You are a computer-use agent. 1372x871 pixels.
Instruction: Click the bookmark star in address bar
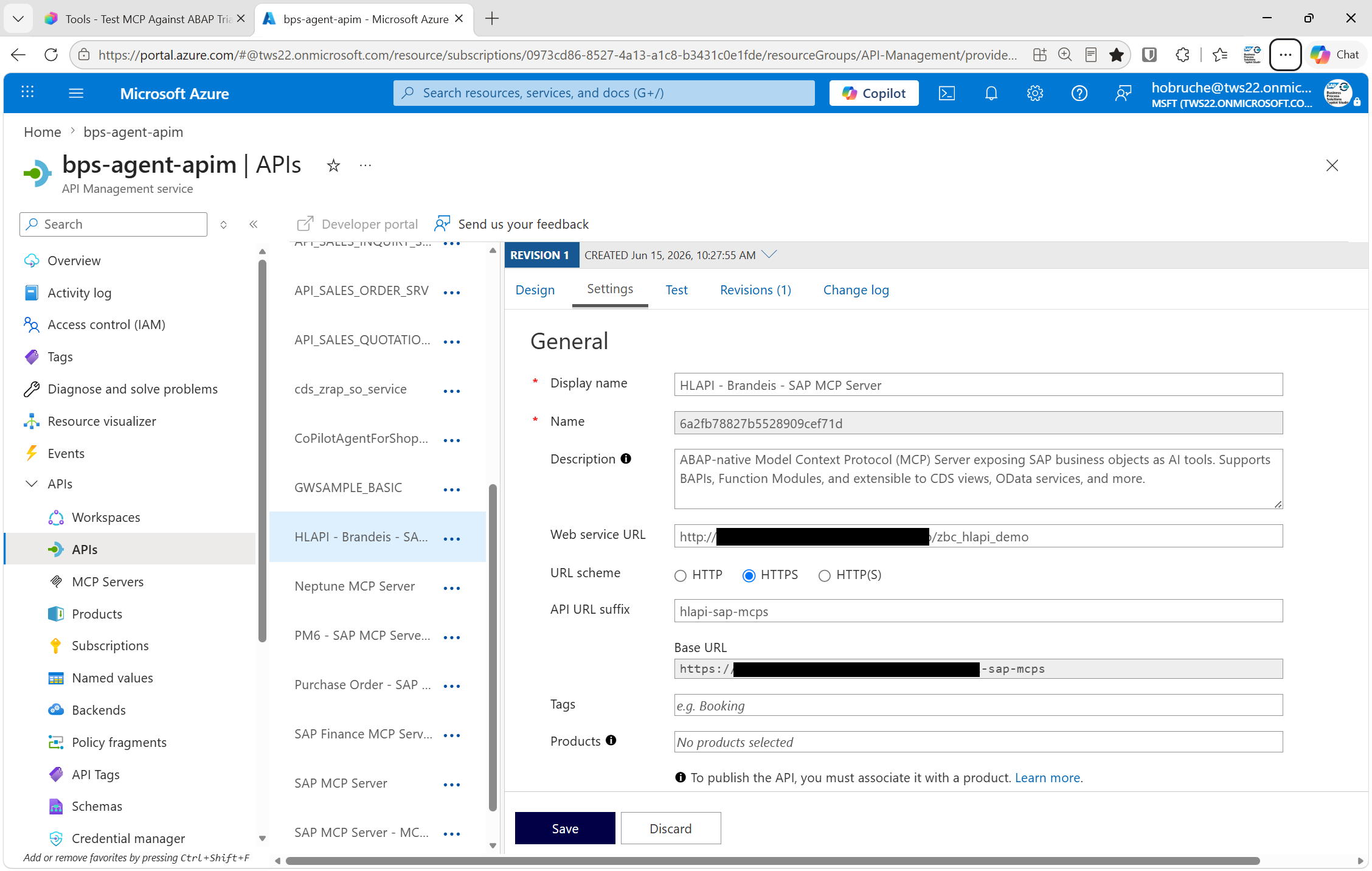click(1116, 55)
